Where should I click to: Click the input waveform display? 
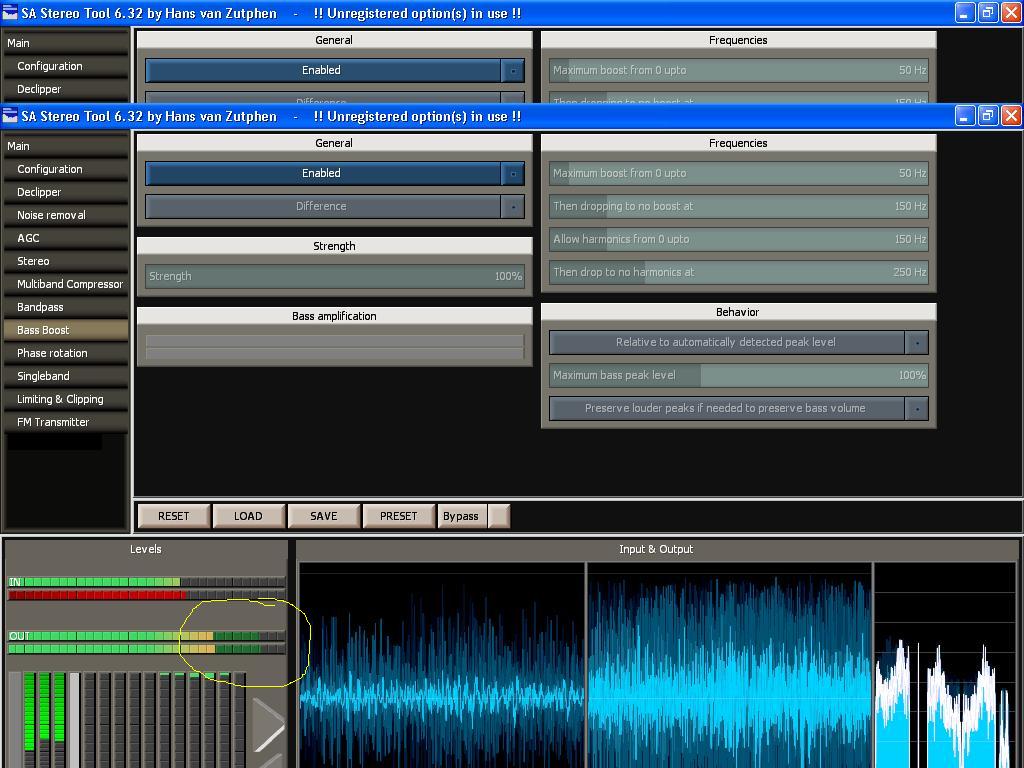pos(442,665)
